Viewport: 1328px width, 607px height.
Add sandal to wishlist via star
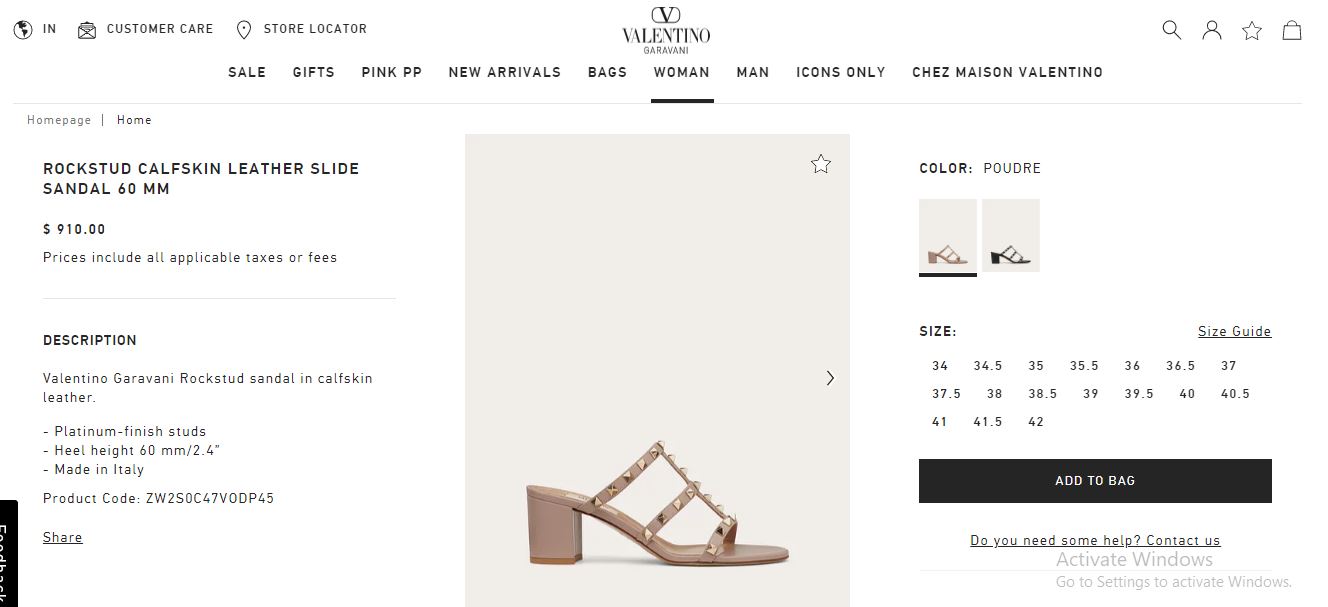[x=821, y=164]
